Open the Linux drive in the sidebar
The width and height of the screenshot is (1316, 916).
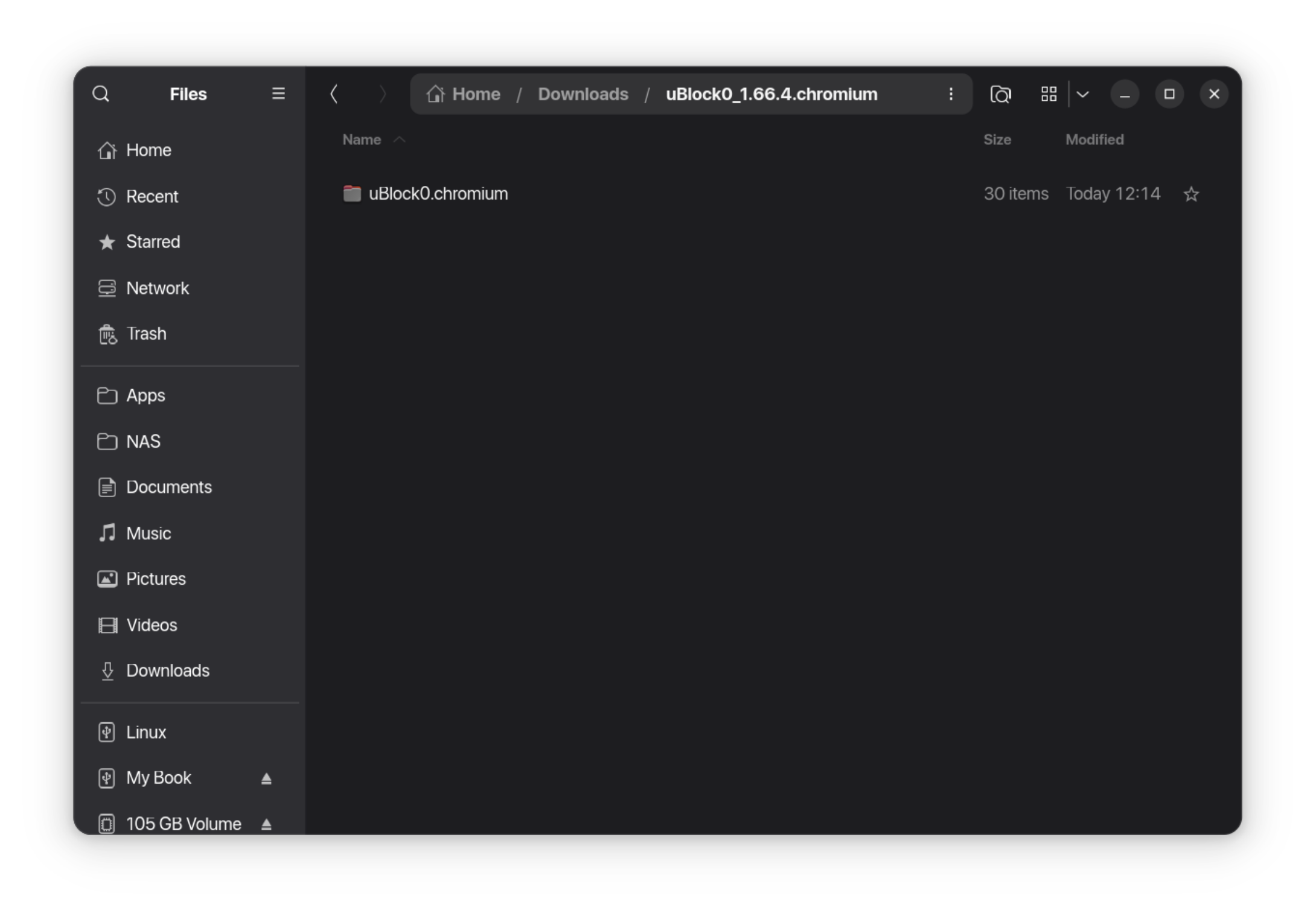coord(190,733)
